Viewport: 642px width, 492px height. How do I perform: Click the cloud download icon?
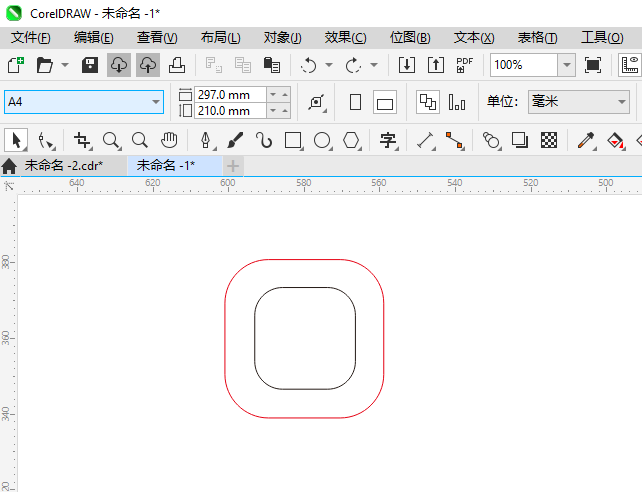point(119,65)
